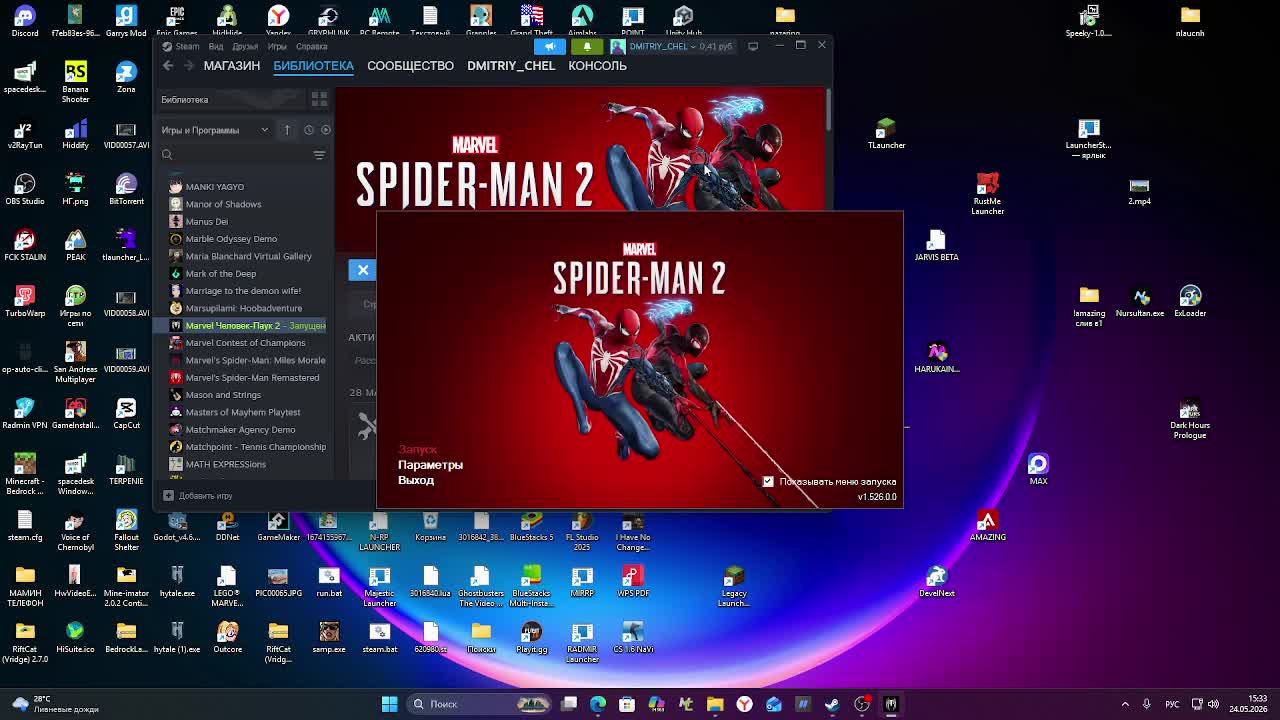Click Выход in Spider-Man launcher
The image size is (1280, 720).
point(416,480)
